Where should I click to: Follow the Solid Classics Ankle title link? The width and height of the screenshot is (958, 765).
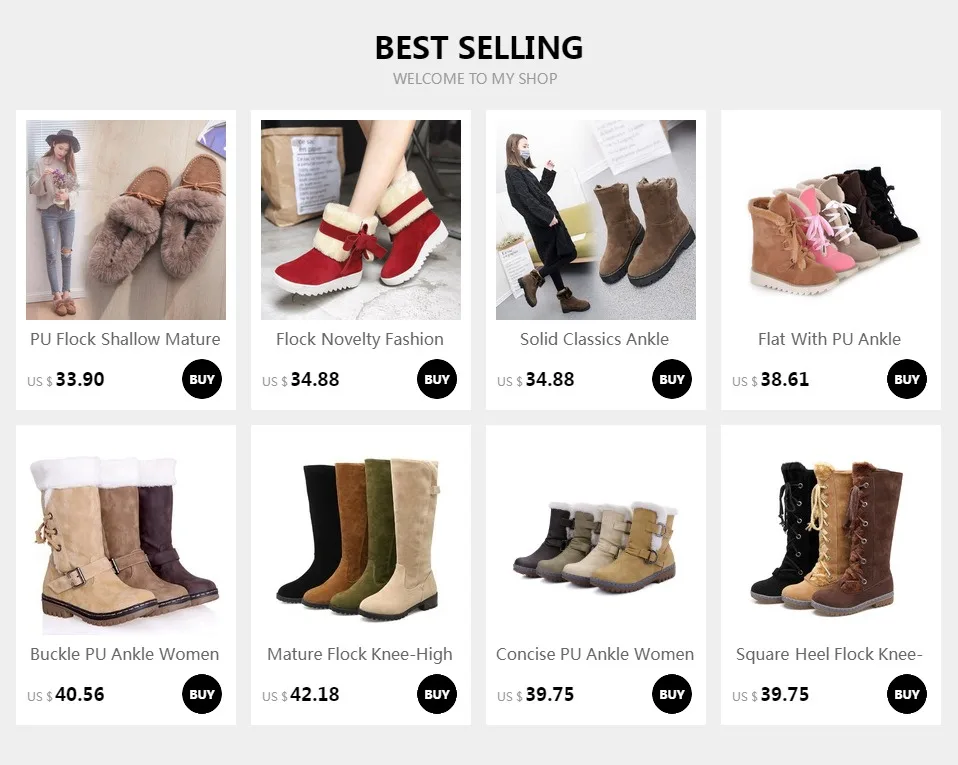594,339
